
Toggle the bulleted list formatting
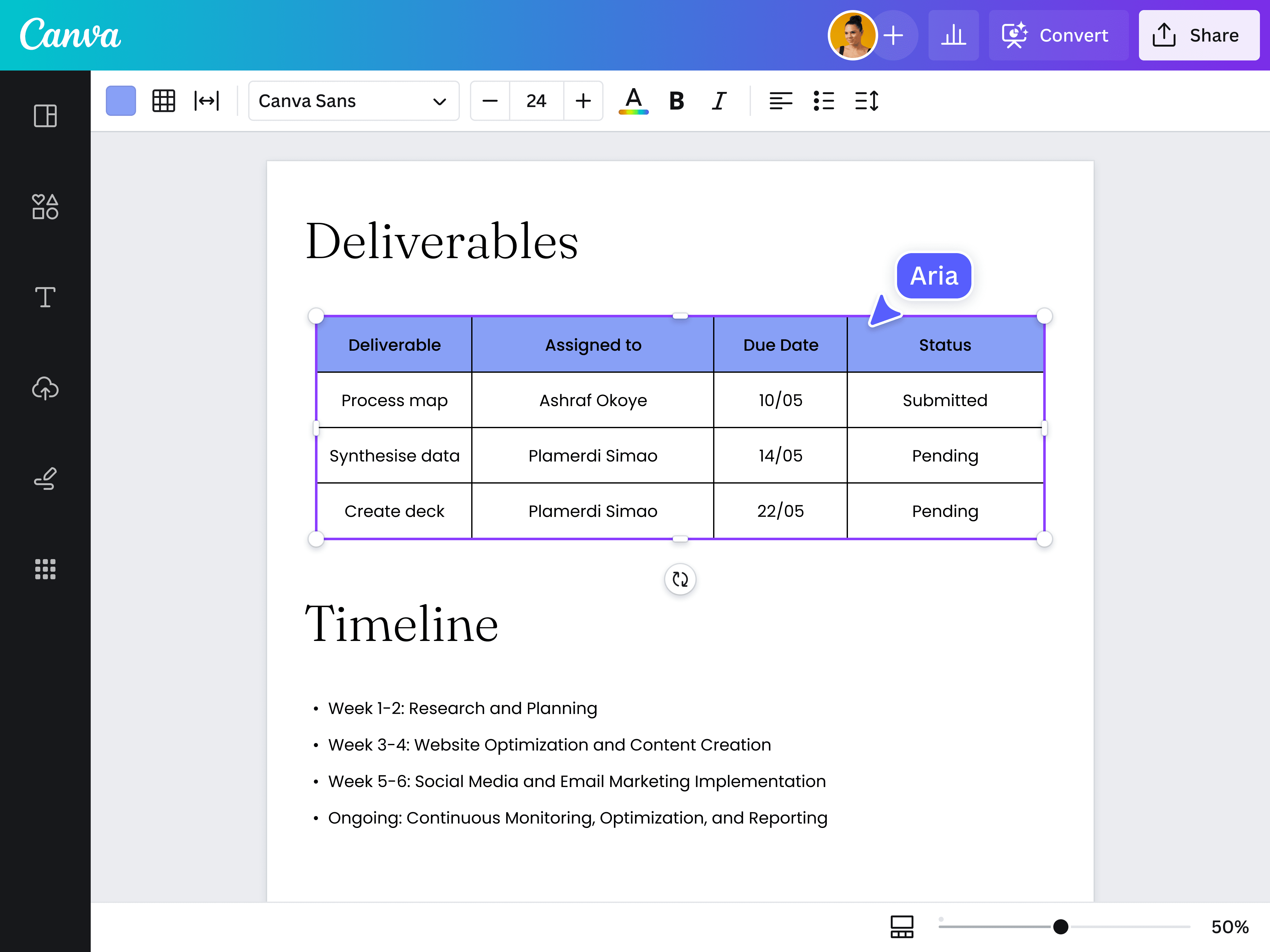[x=823, y=101]
